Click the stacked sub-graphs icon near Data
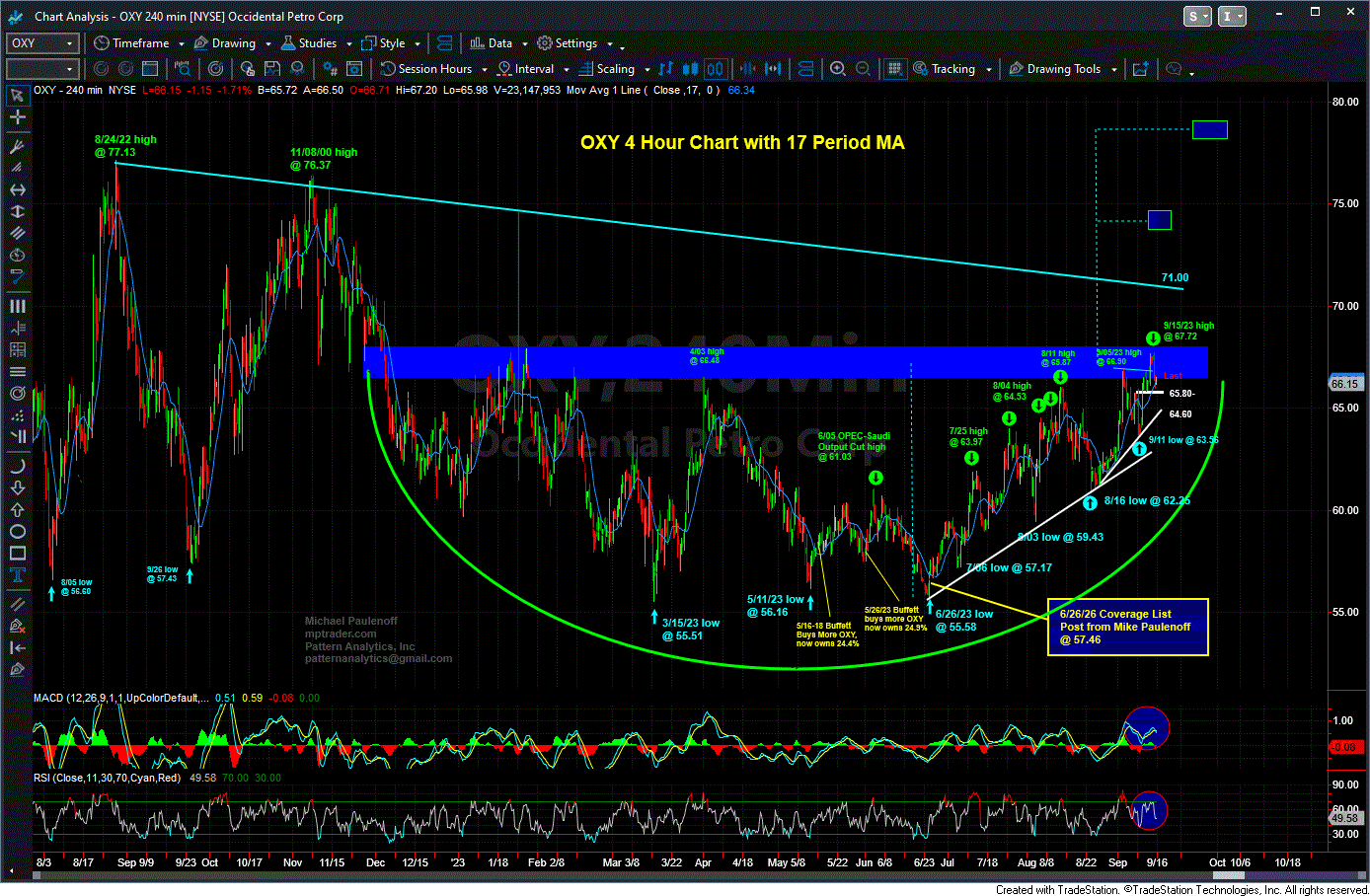This screenshot has width=1370, height=896. tap(444, 43)
